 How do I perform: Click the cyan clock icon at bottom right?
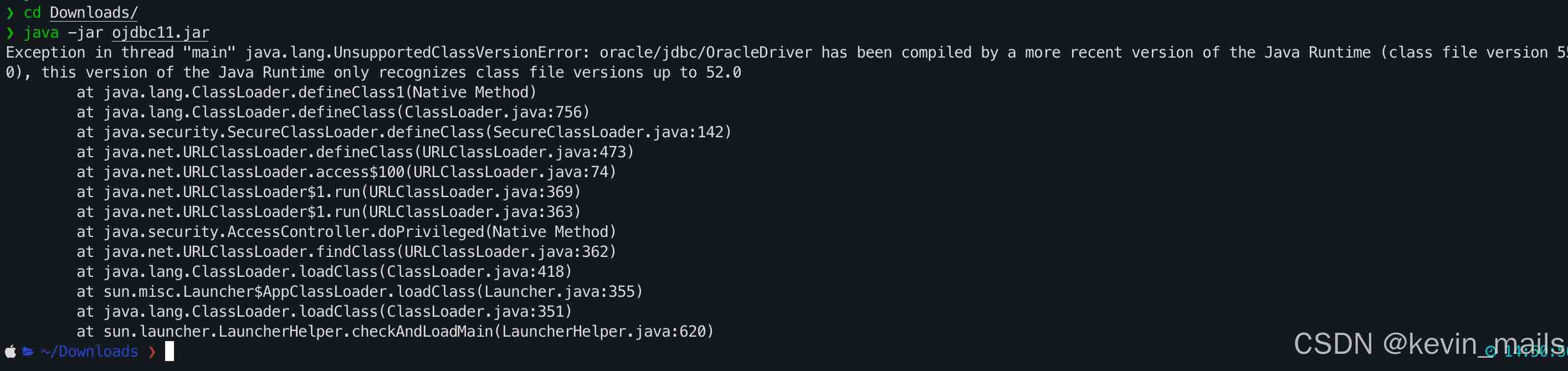coord(1490,351)
